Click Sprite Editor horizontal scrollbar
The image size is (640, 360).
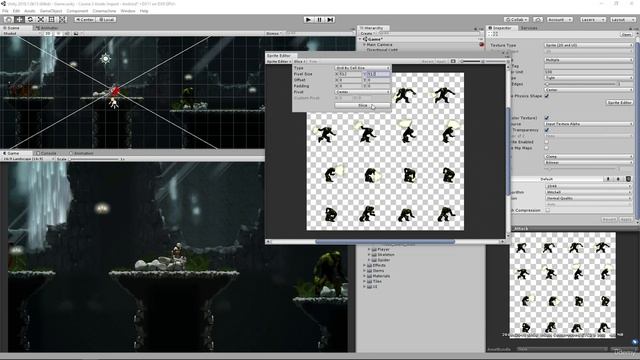[385, 242]
